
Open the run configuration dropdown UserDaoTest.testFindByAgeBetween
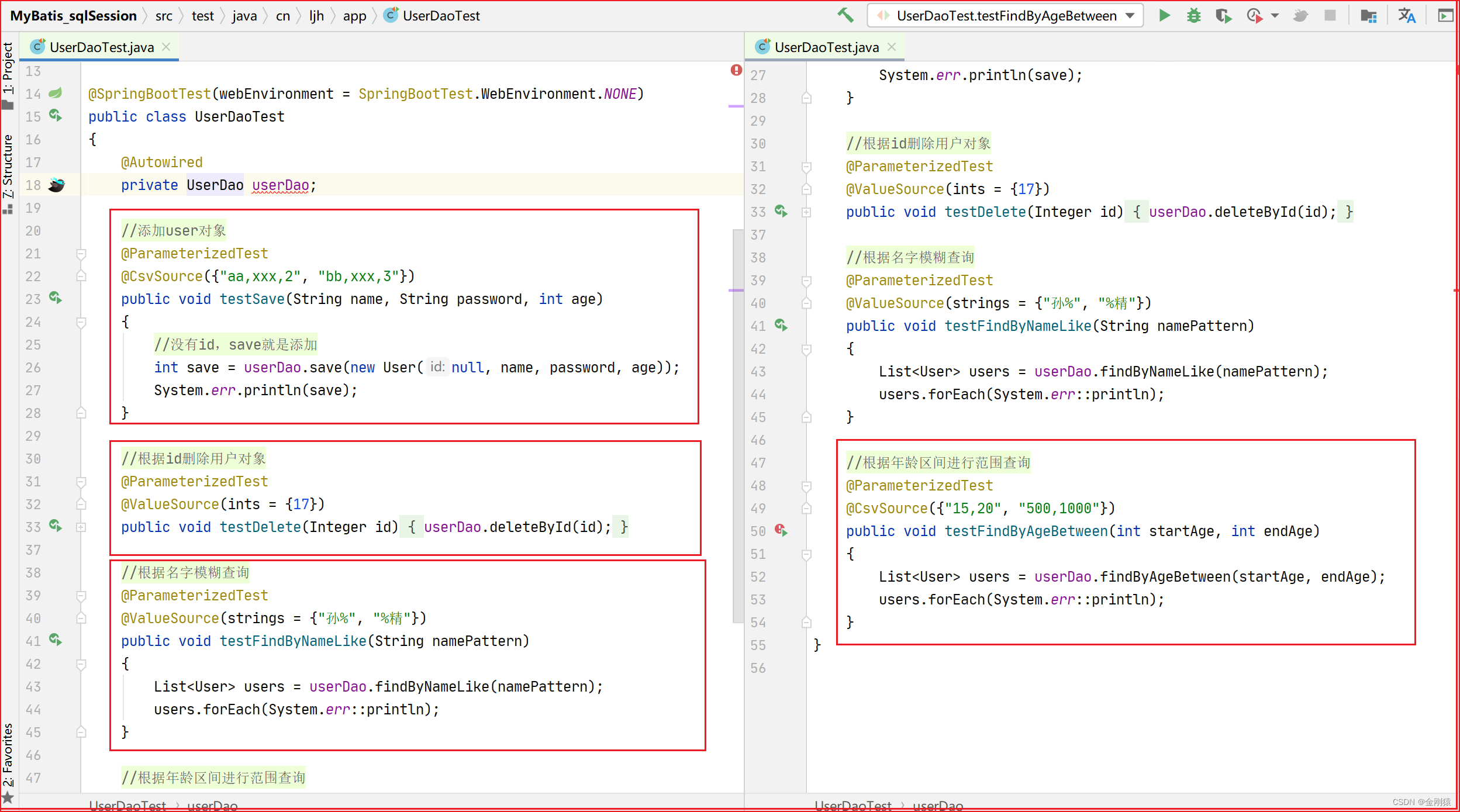point(1006,16)
